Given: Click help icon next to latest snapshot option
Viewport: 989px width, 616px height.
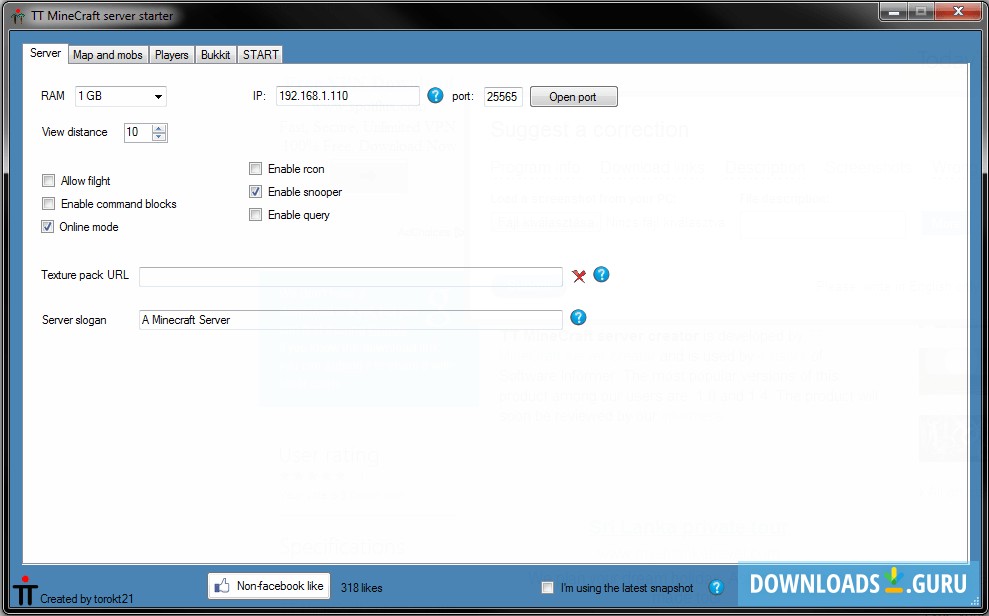Looking at the screenshot, I should [x=716, y=588].
